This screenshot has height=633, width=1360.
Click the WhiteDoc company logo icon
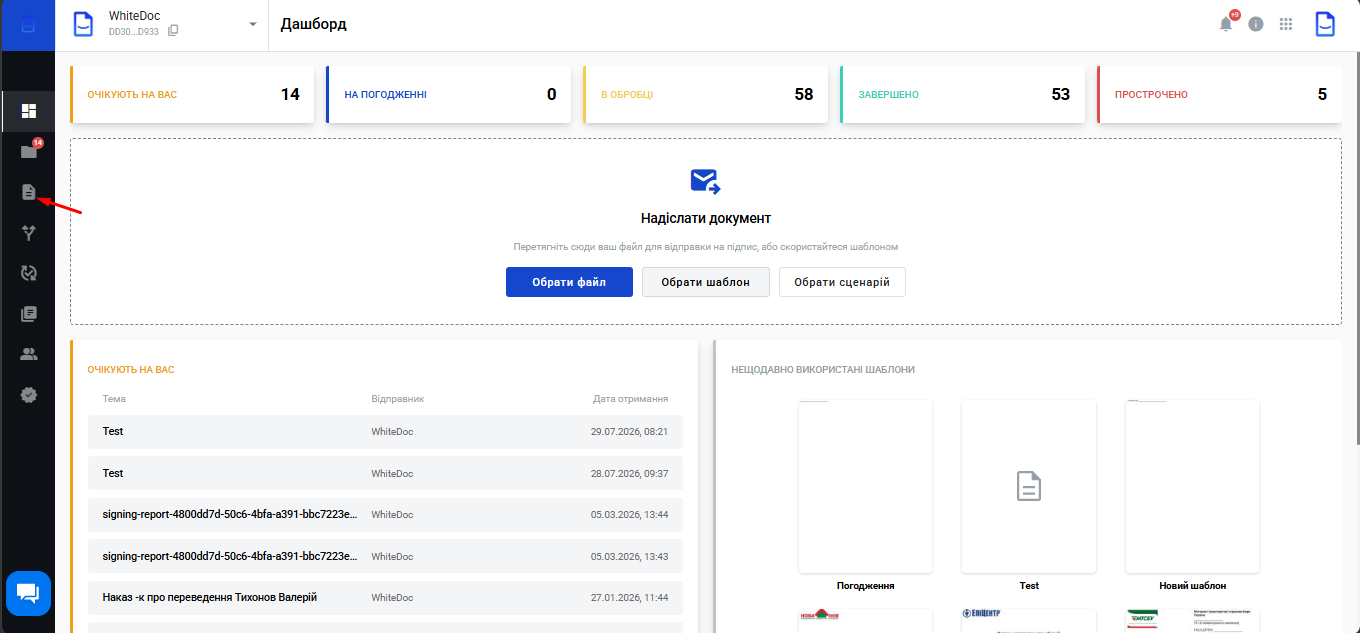83,24
